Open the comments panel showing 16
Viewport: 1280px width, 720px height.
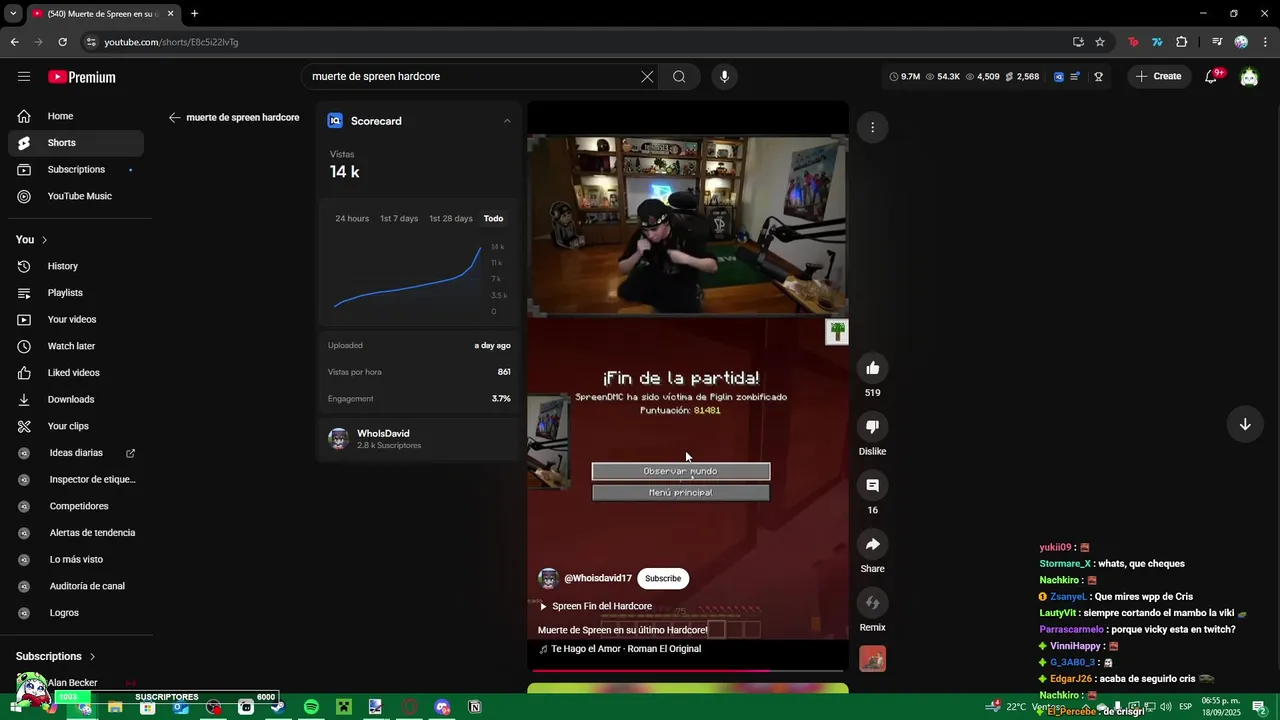click(872, 485)
